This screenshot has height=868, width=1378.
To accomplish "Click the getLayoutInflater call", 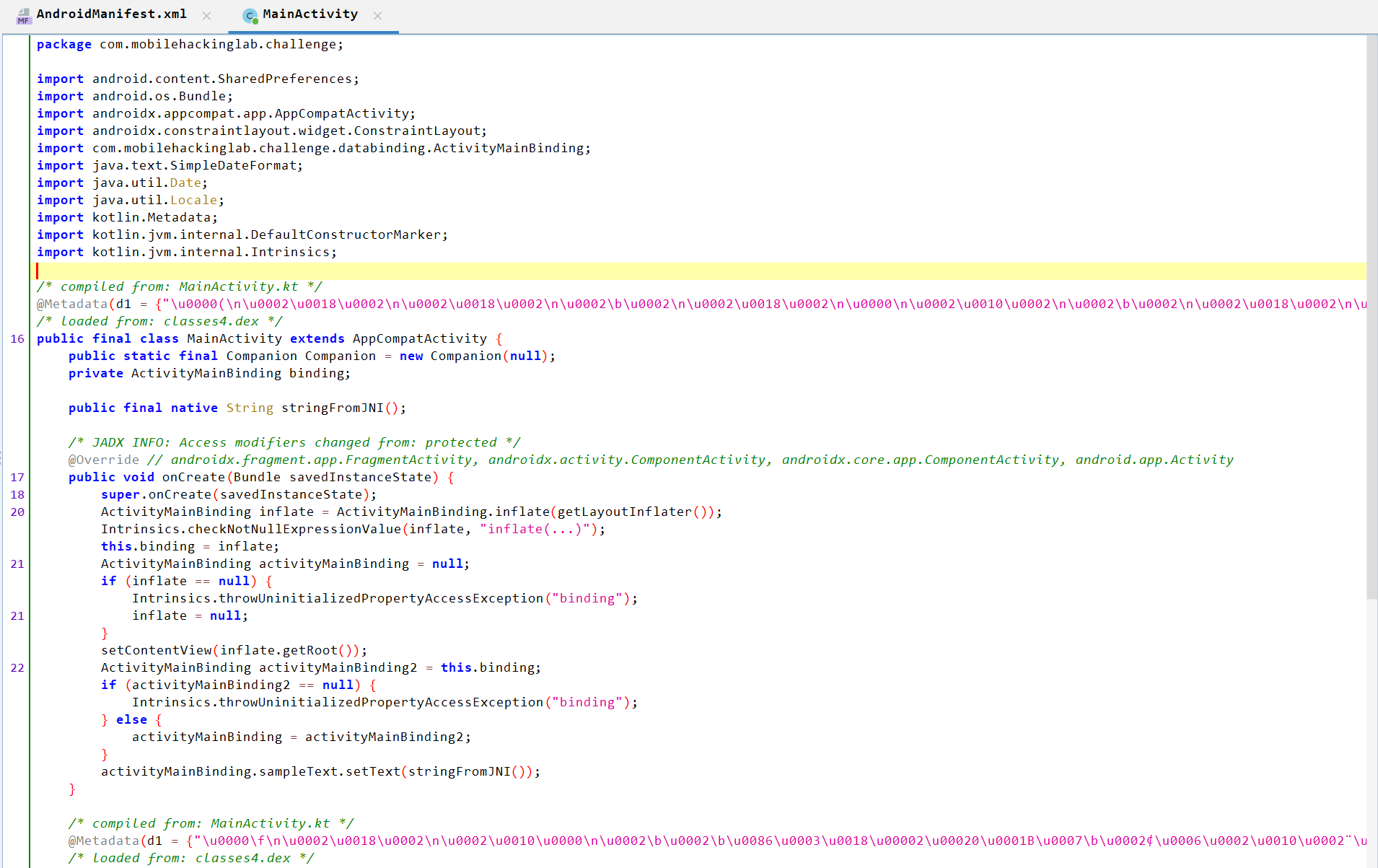I will pos(624,512).
